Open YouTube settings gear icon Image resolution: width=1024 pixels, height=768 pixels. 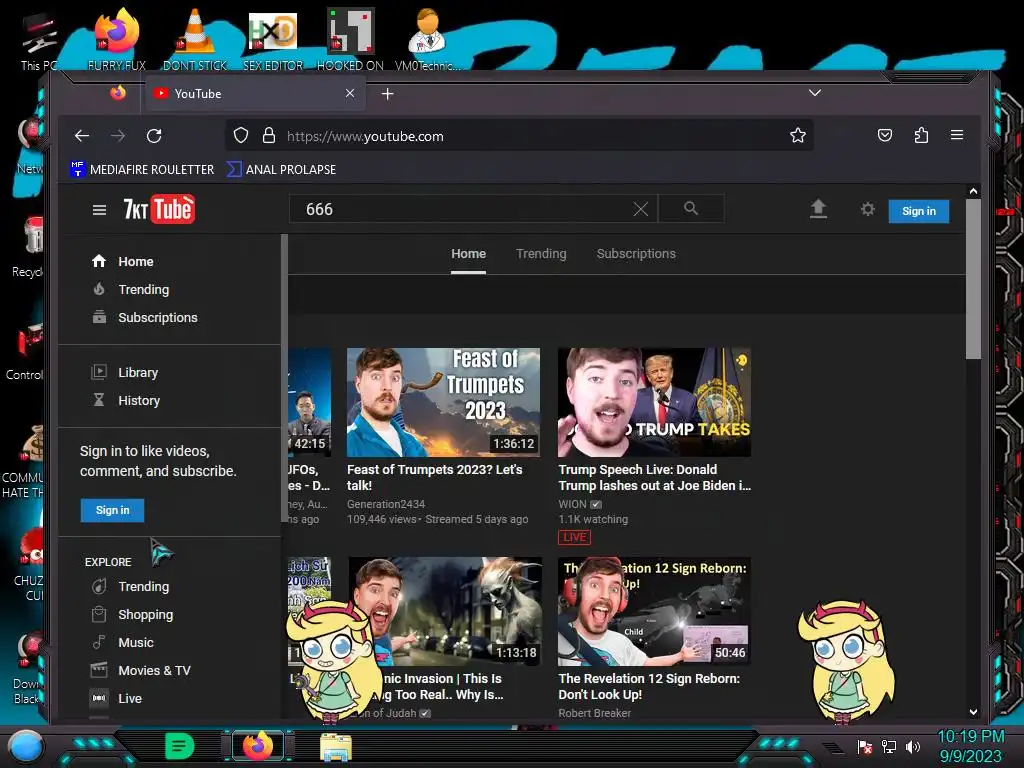867,209
